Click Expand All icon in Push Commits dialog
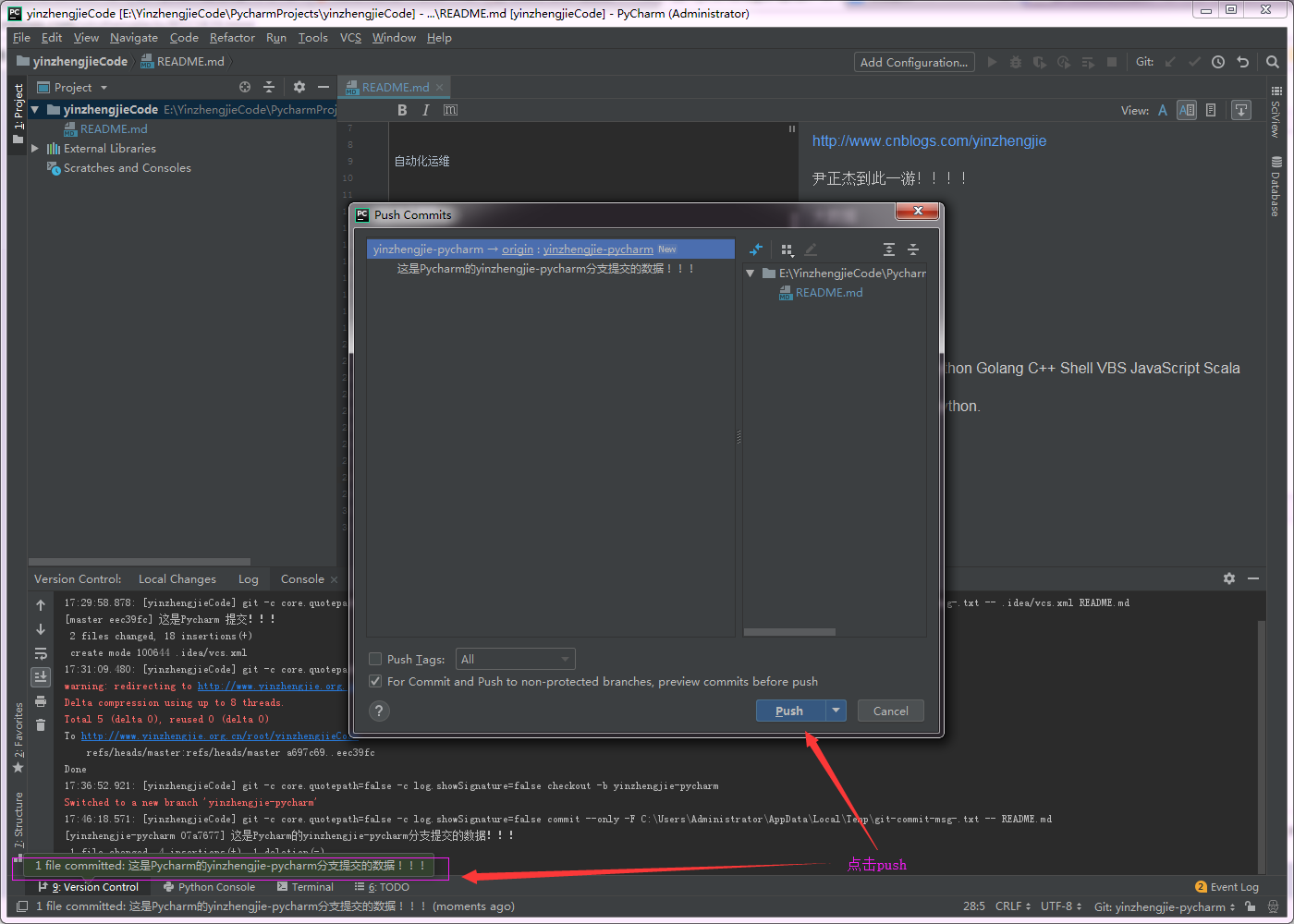The image size is (1294, 924). pos(888,249)
